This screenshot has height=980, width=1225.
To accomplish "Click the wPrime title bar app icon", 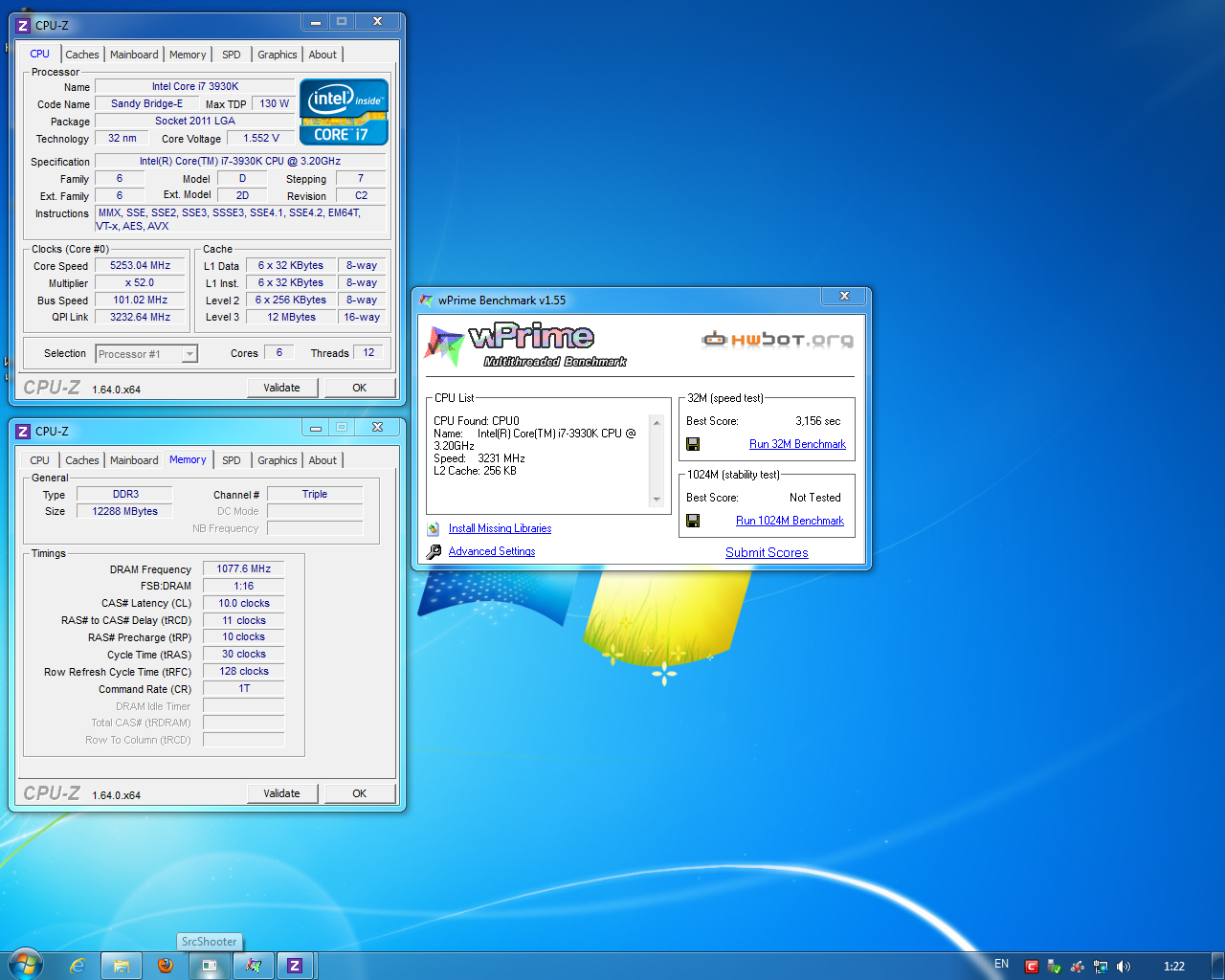I will (x=427, y=300).
